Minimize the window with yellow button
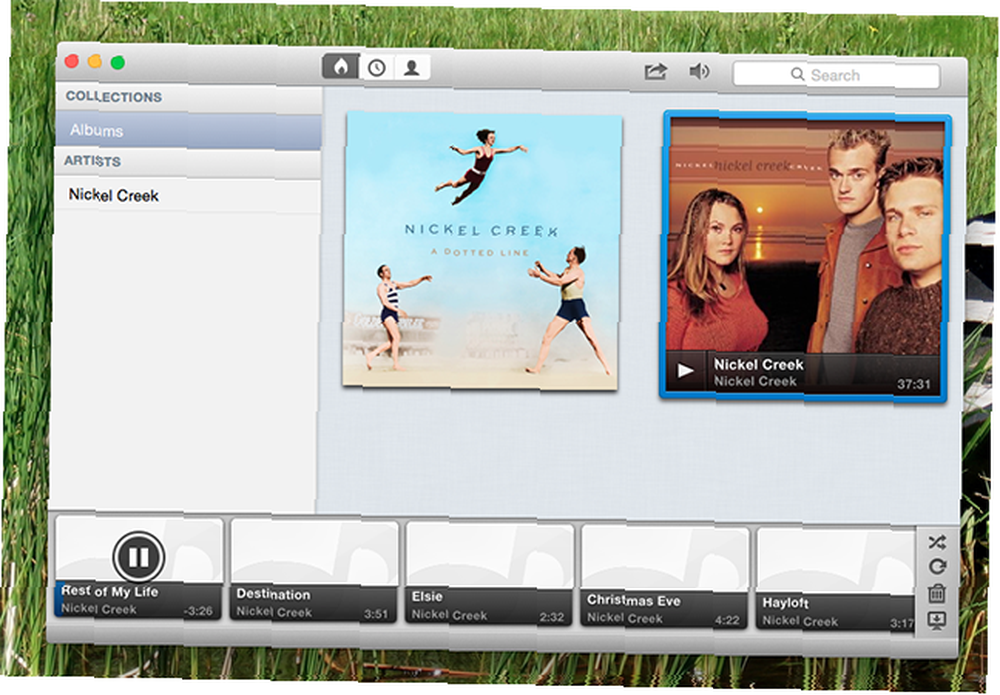The image size is (1000, 695). [x=94, y=61]
